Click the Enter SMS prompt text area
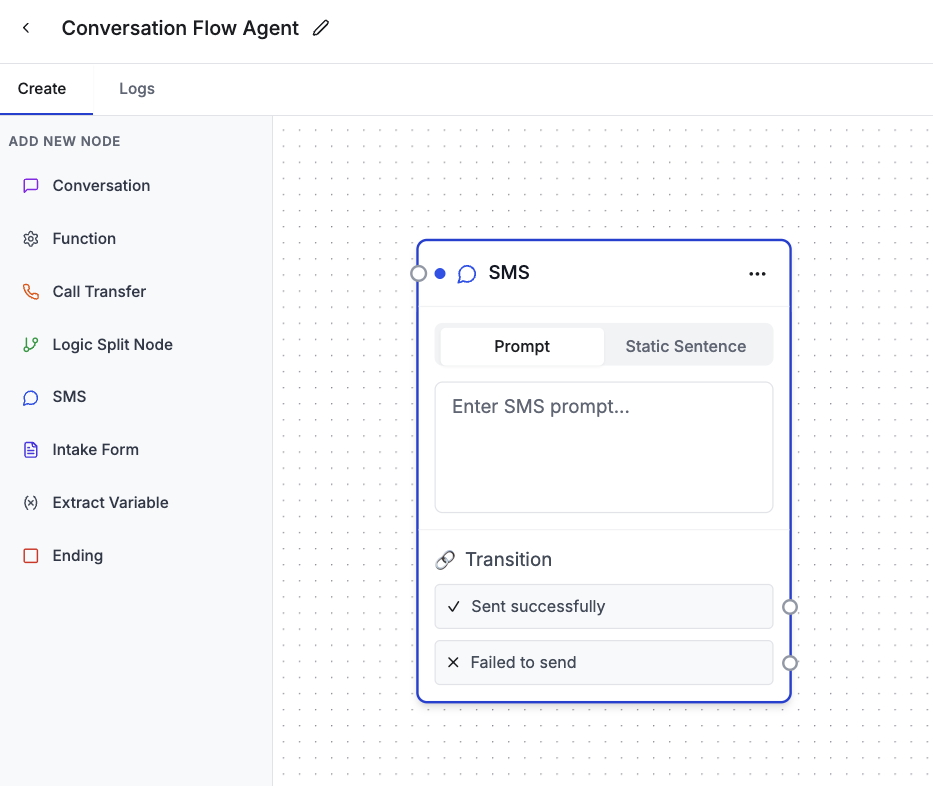 click(603, 447)
